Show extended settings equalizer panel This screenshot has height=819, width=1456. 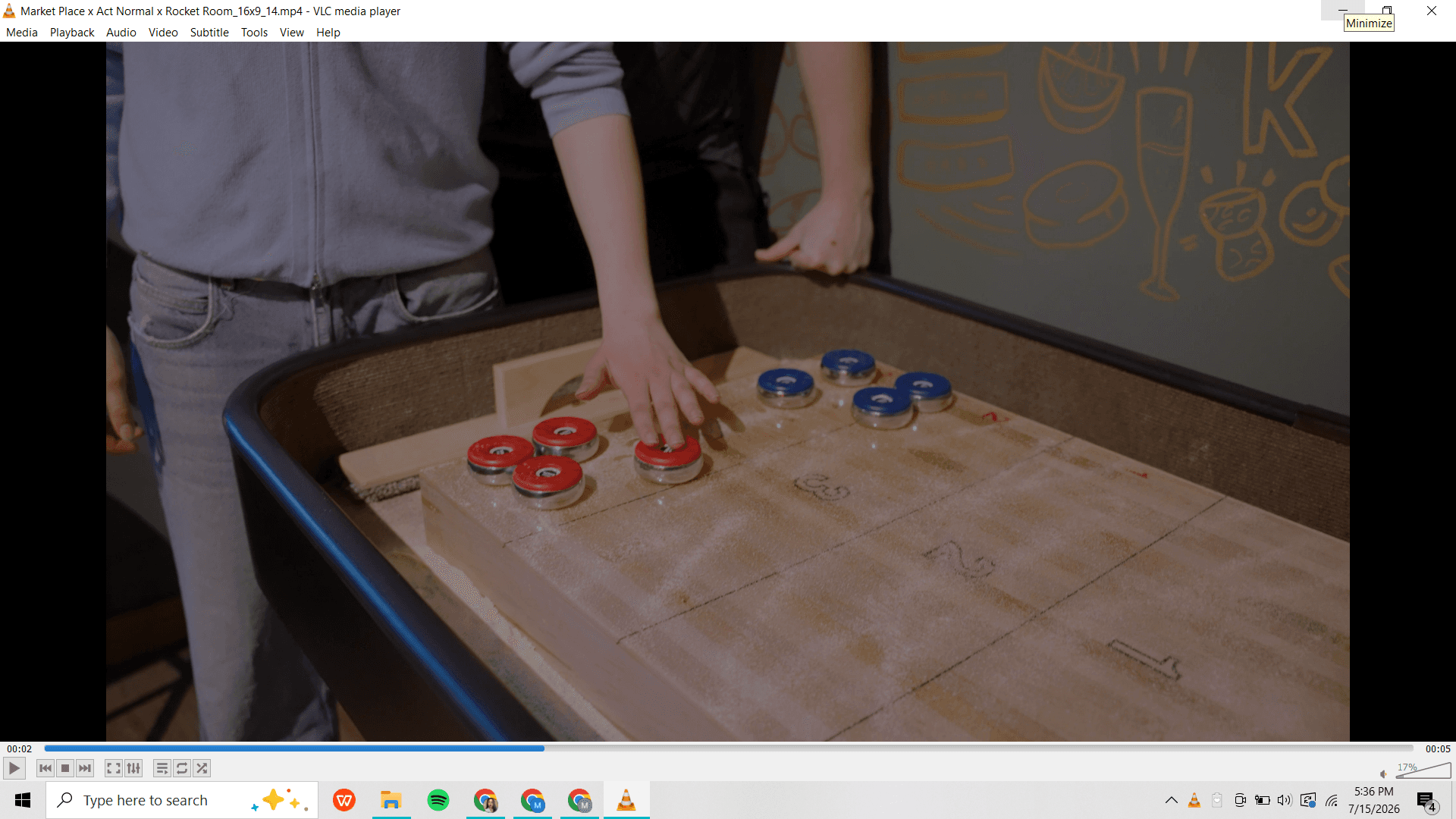(x=133, y=768)
